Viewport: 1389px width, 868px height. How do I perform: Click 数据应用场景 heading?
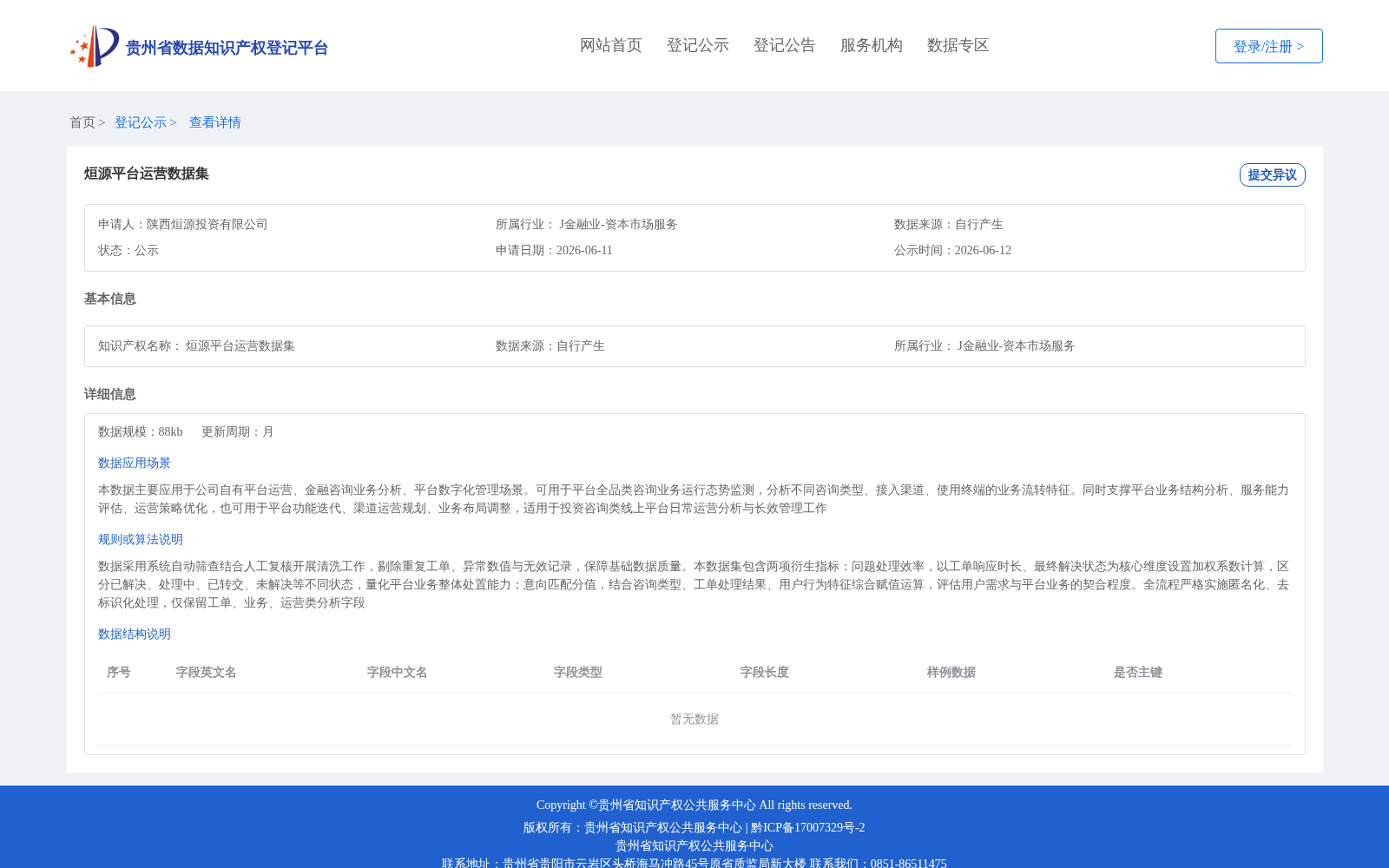[x=135, y=463]
